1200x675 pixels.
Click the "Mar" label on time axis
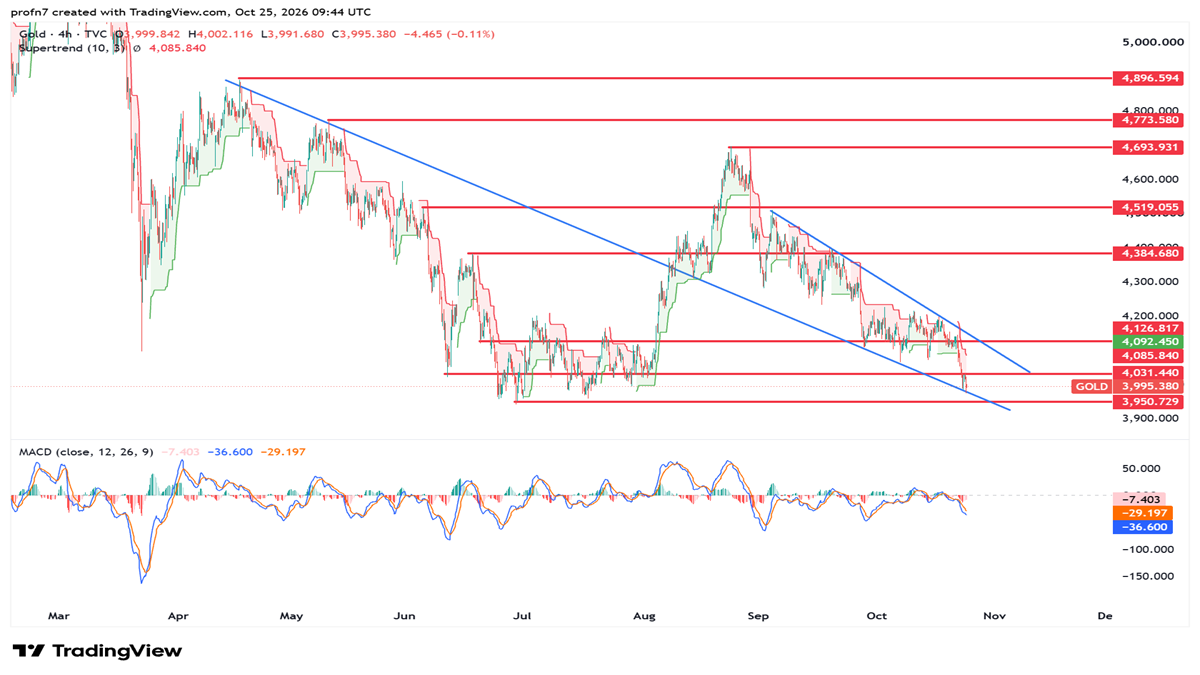(x=59, y=616)
